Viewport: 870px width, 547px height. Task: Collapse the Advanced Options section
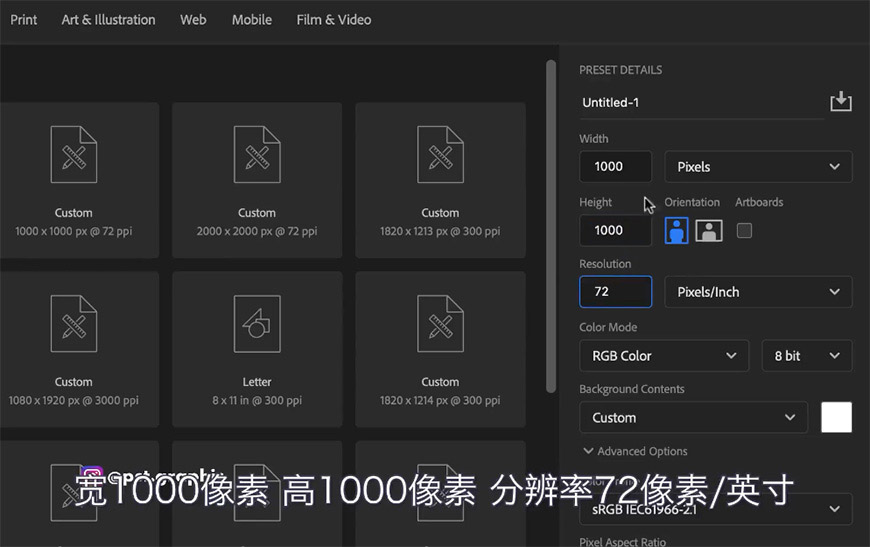tap(636, 451)
